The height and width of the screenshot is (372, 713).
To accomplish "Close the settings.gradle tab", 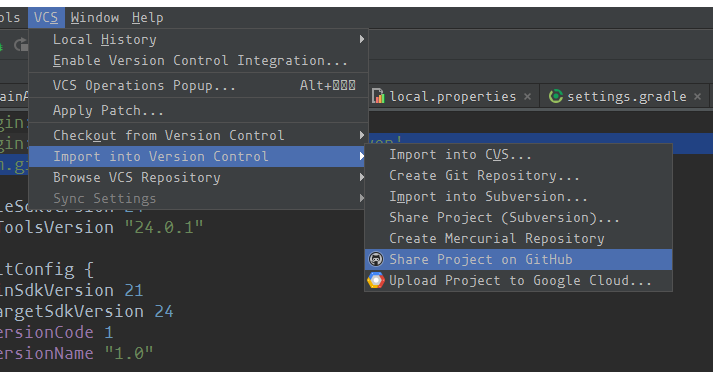I will (x=698, y=96).
